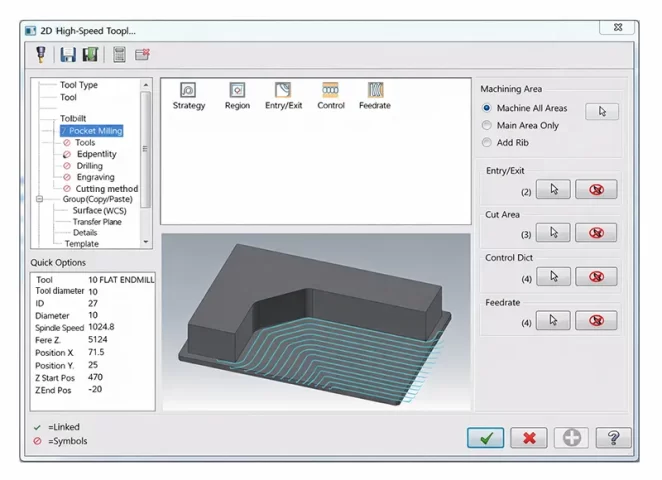Open the calculator icon in toolbar

pos(119,54)
